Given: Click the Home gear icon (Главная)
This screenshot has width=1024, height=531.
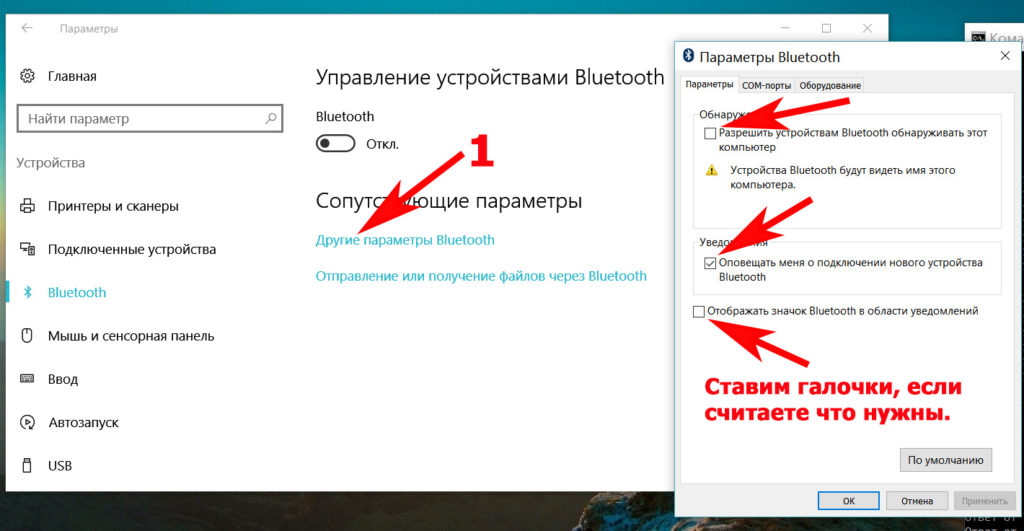Looking at the screenshot, I should [x=27, y=76].
